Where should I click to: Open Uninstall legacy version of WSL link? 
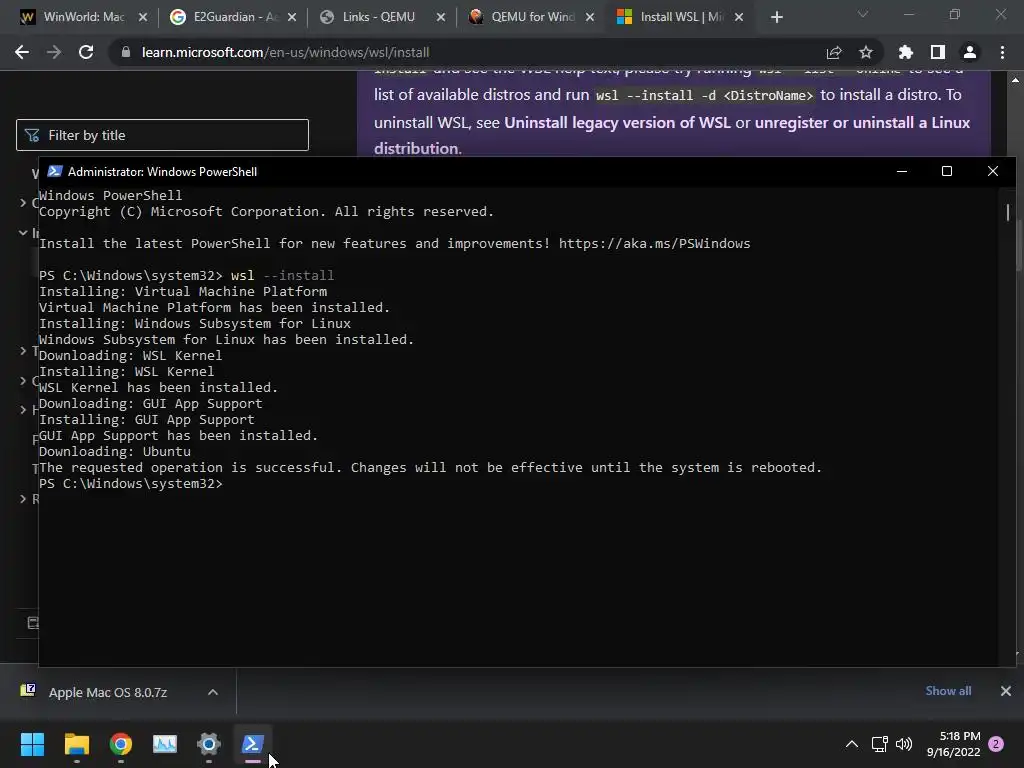(x=617, y=123)
